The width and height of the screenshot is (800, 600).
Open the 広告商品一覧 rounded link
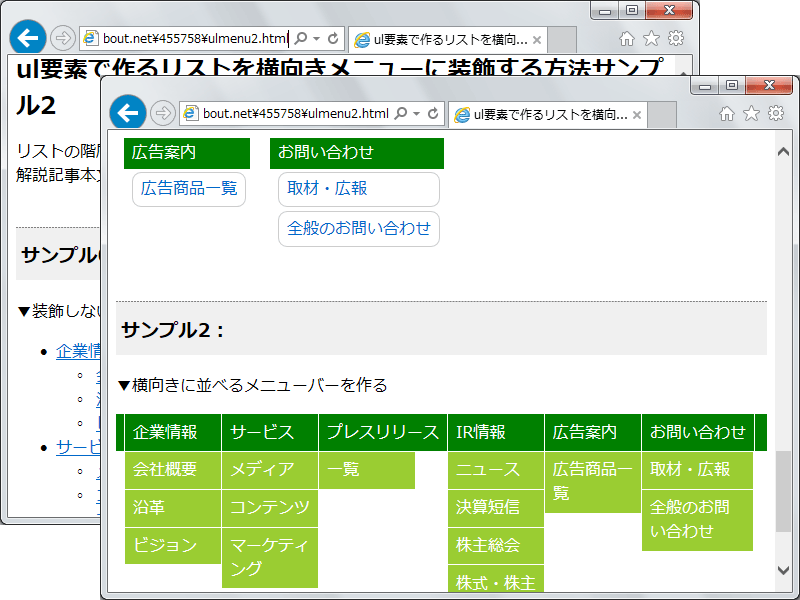(189, 188)
